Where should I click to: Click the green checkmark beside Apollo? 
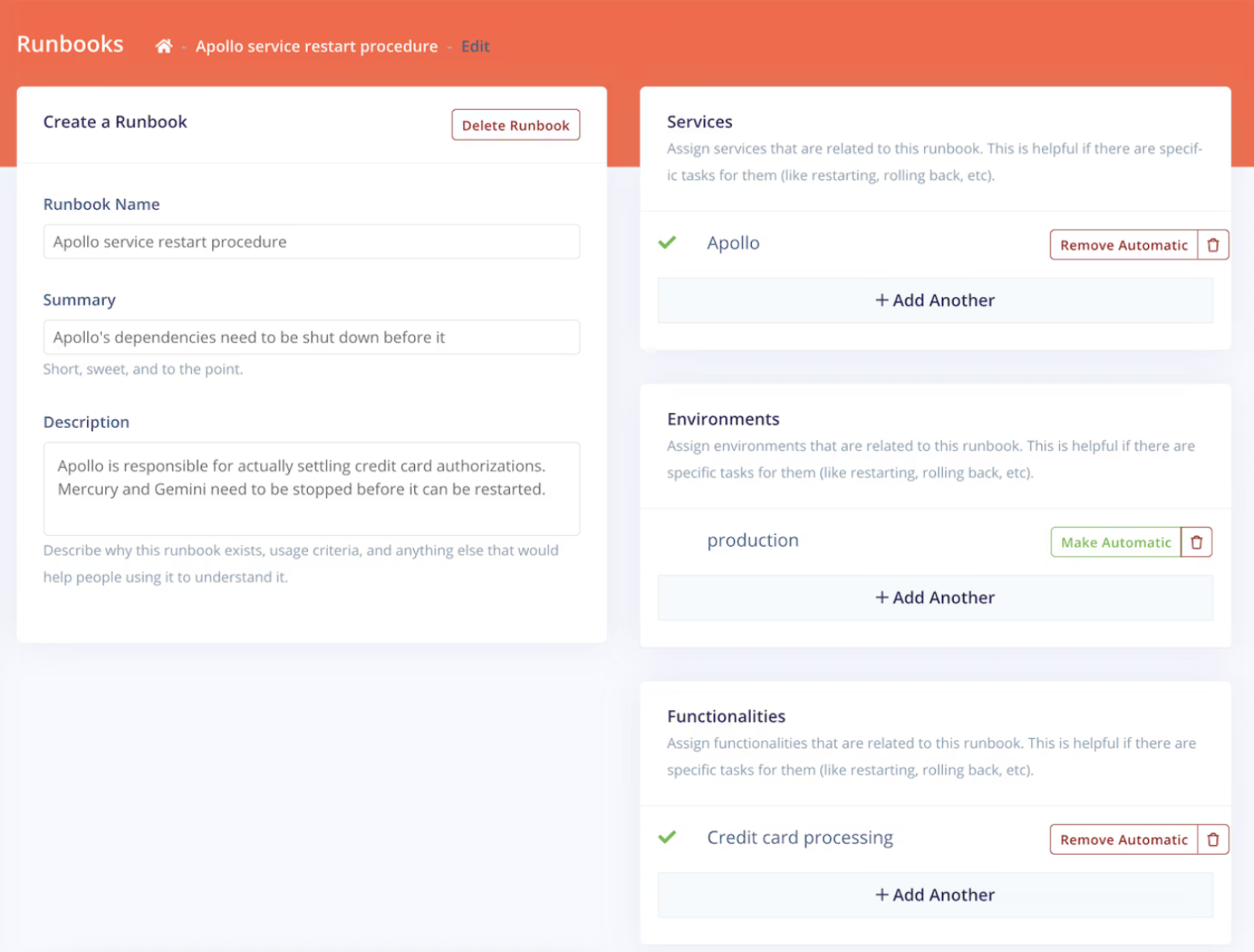tap(667, 243)
